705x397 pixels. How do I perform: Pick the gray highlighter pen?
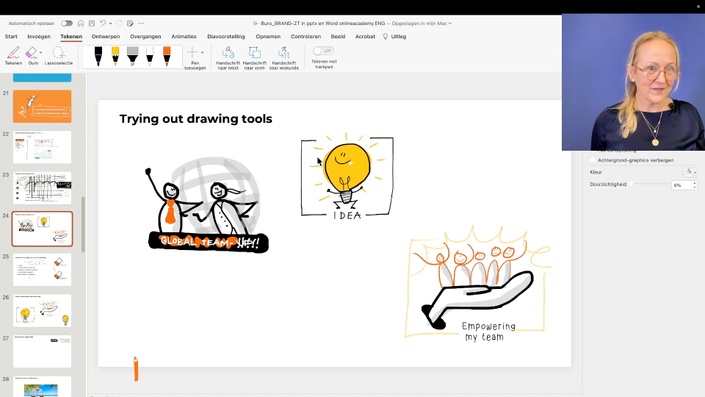coord(132,56)
